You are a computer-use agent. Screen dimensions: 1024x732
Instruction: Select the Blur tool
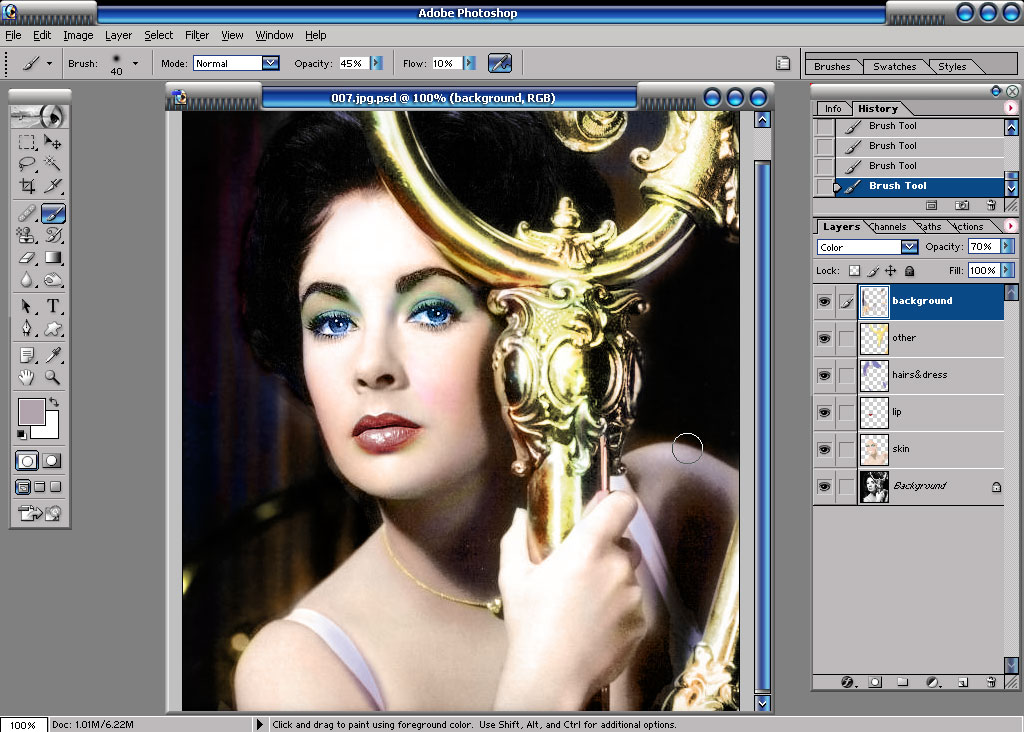(27, 280)
